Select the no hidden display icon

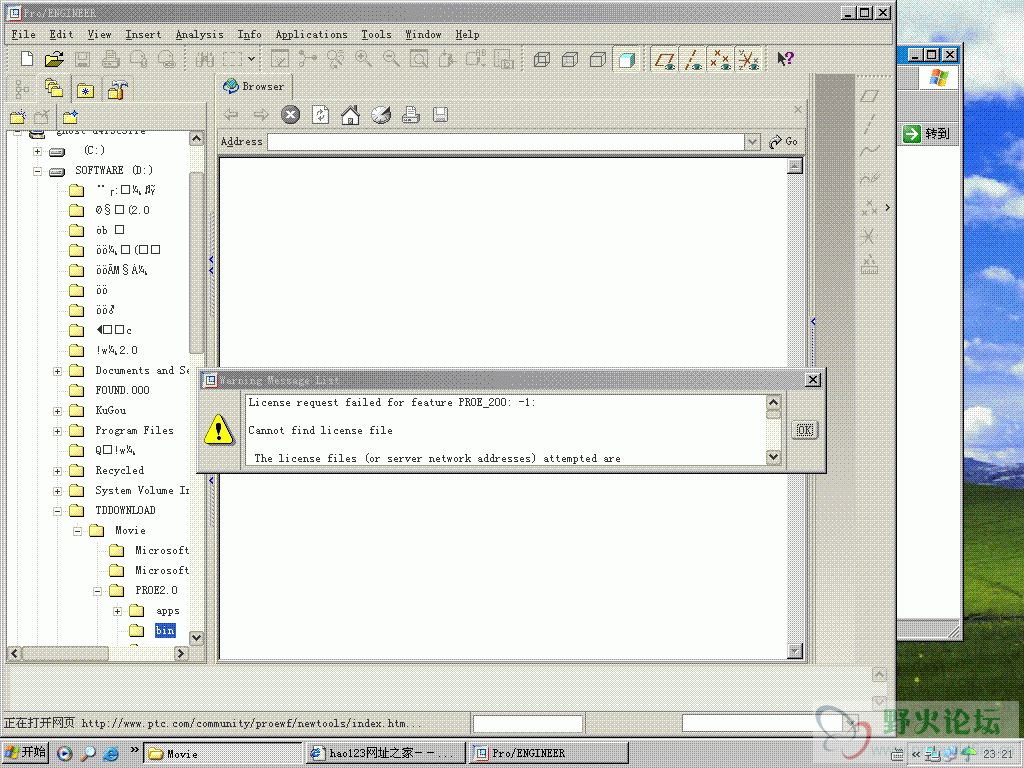pyautogui.click(x=598, y=59)
